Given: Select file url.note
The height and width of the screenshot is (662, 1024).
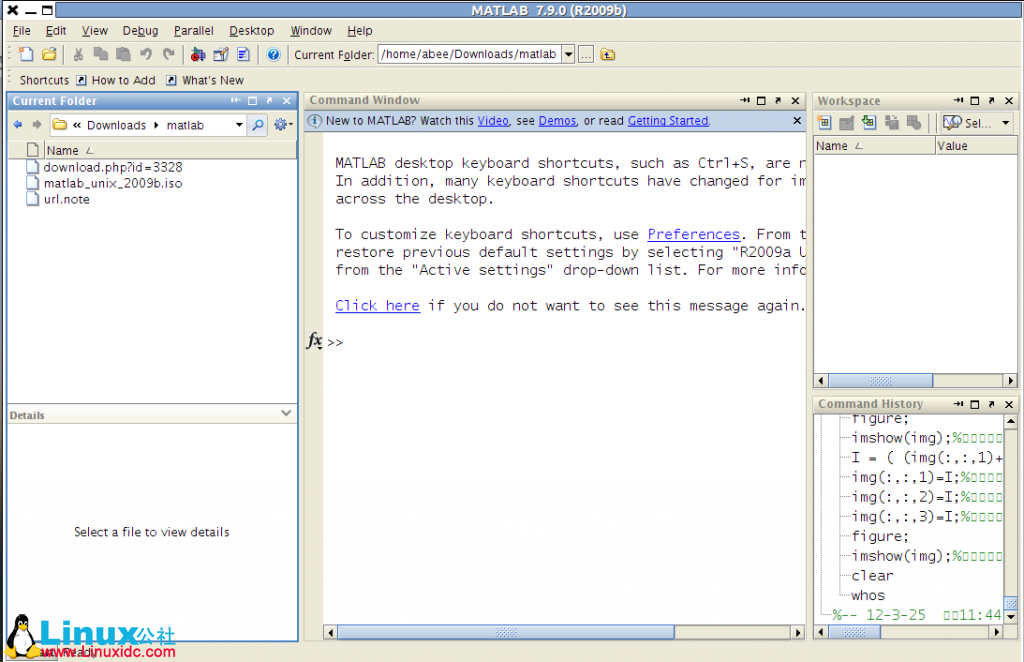Looking at the screenshot, I should 67,200.
